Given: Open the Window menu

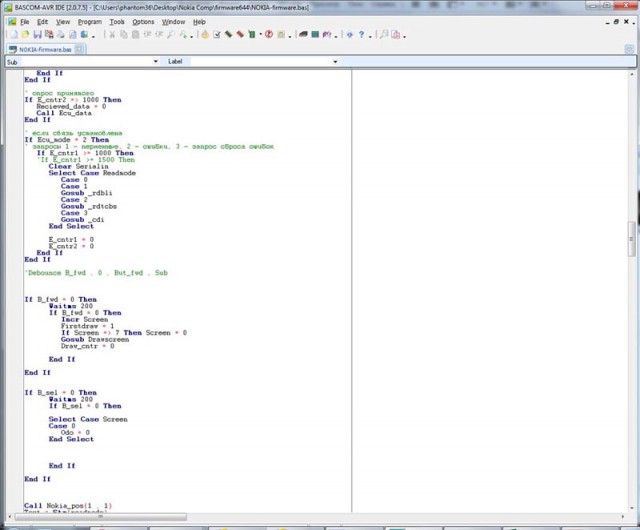Looking at the screenshot, I should [x=173, y=22].
